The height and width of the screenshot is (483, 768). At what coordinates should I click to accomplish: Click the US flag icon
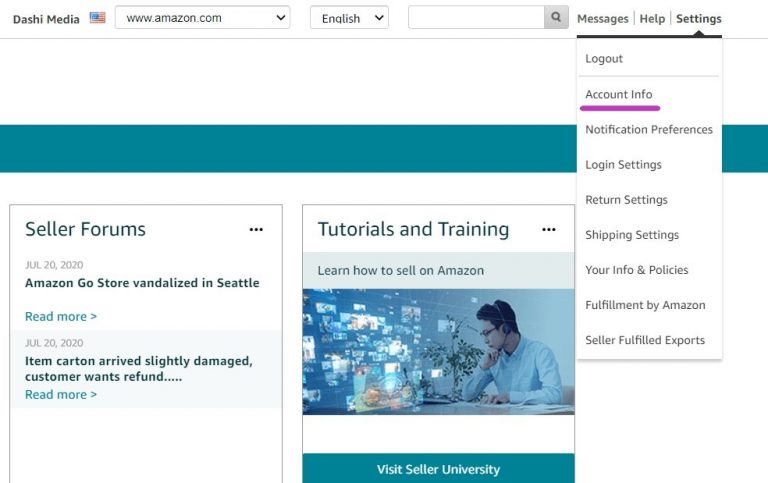point(97,18)
